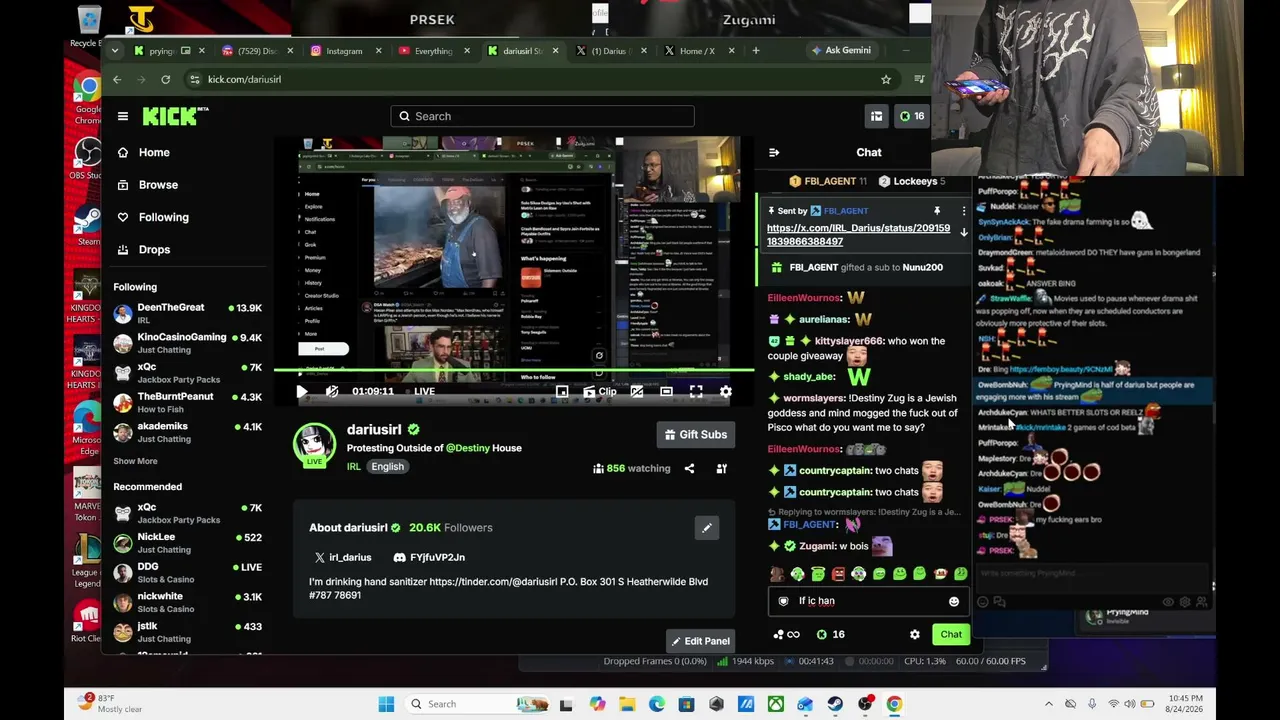
Task: Click the English language tag
Action: click(387, 467)
